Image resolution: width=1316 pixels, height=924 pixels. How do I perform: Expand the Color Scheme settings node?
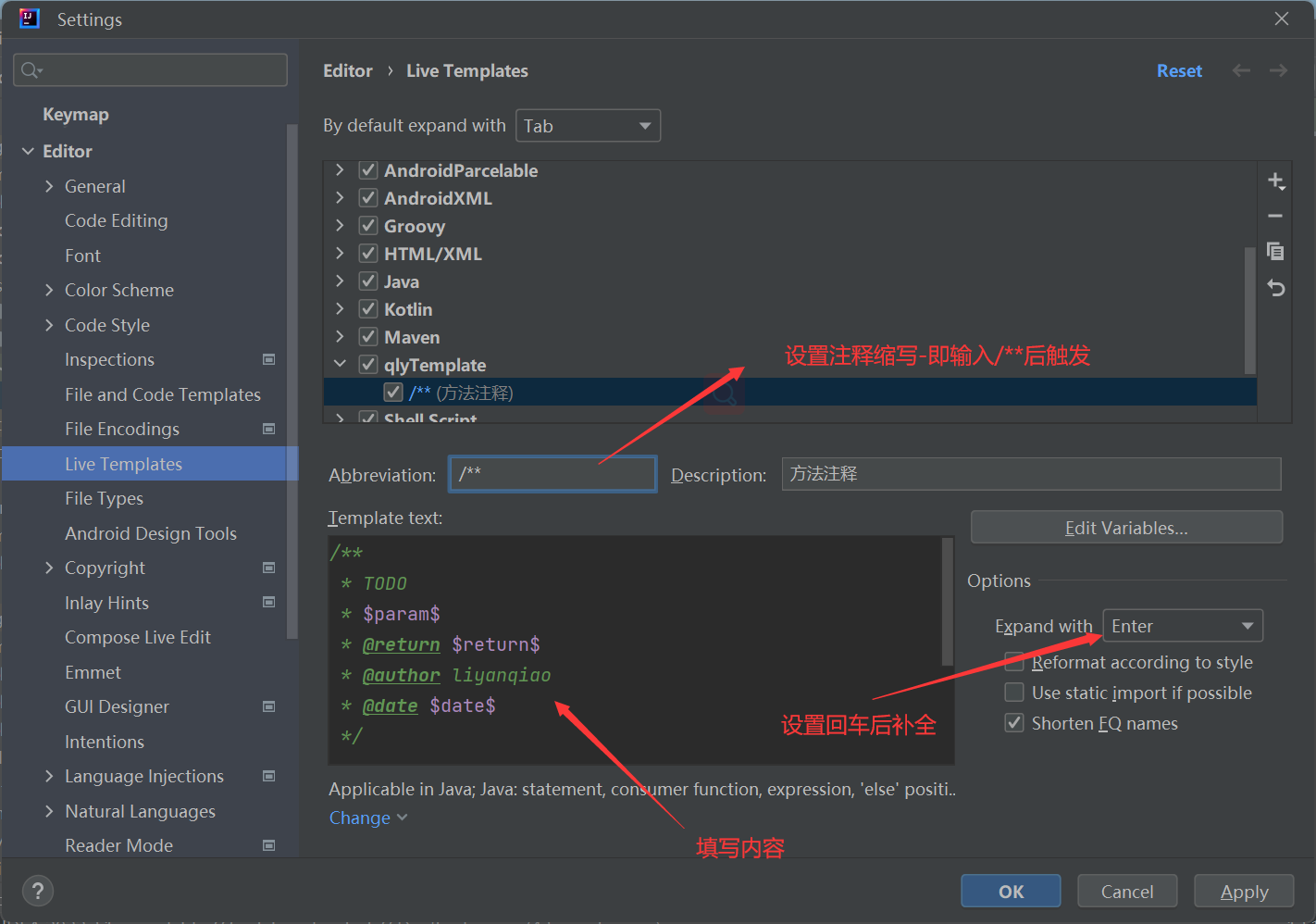click(49, 290)
